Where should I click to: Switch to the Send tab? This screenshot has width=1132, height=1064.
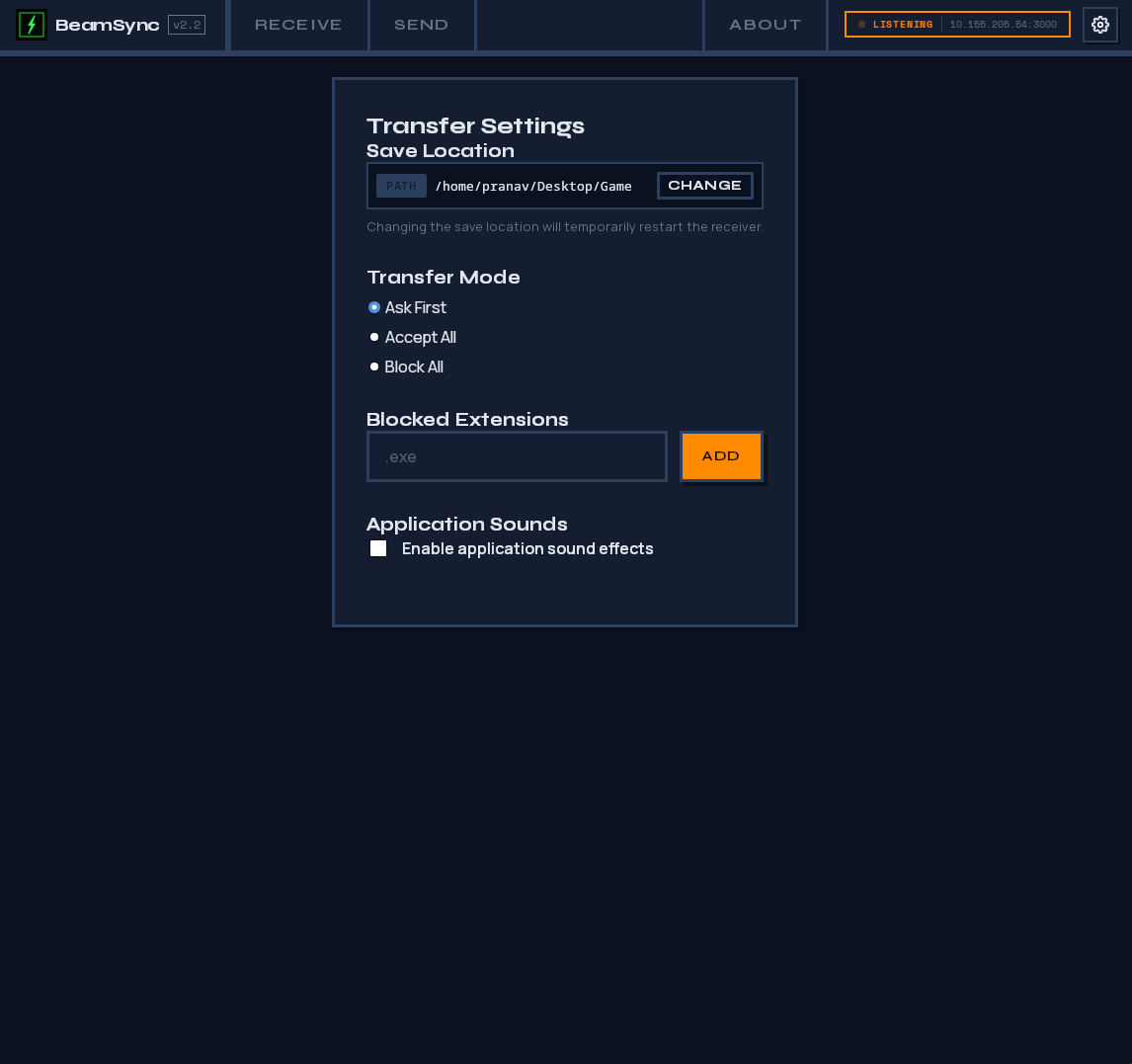pos(422,25)
